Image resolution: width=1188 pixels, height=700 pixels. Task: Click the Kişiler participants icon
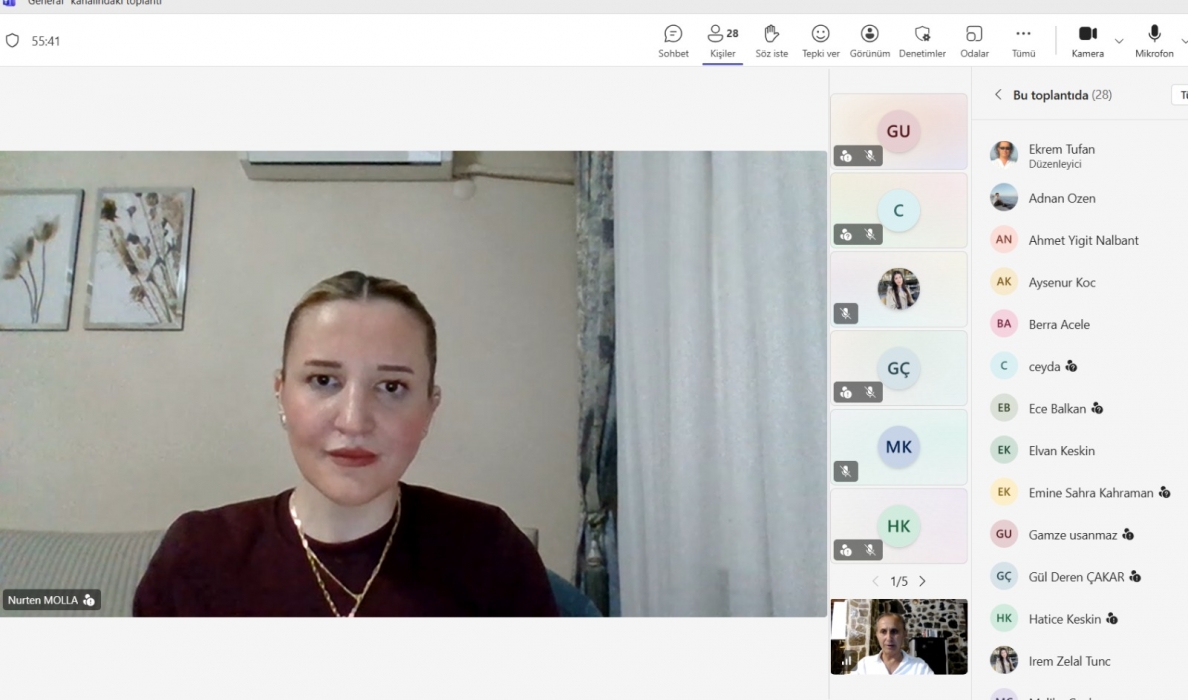pyautogui.click(x=722, y=40)
